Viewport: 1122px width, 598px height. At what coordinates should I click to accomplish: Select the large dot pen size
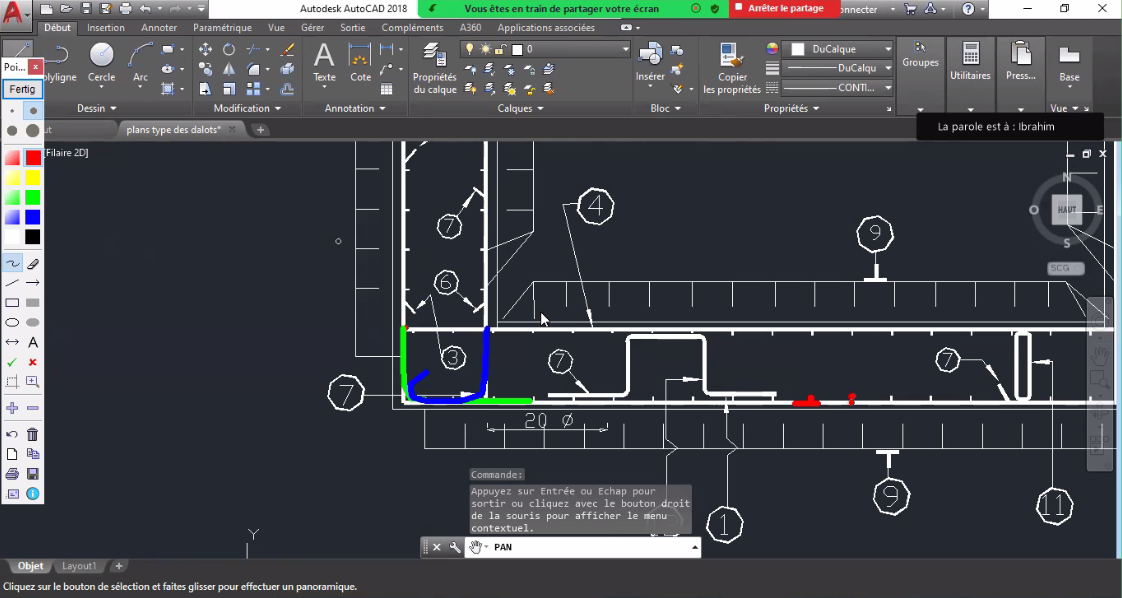[x=32, y=130]
